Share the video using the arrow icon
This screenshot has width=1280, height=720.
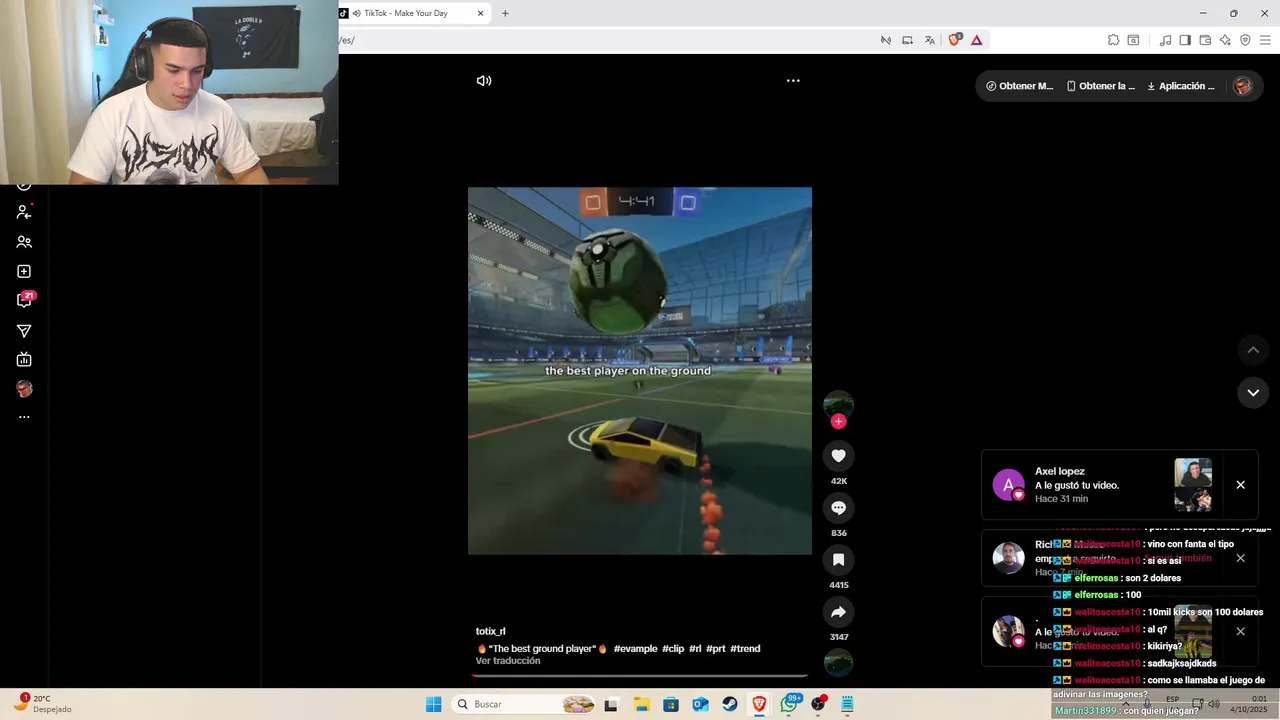tap(838, 612)
